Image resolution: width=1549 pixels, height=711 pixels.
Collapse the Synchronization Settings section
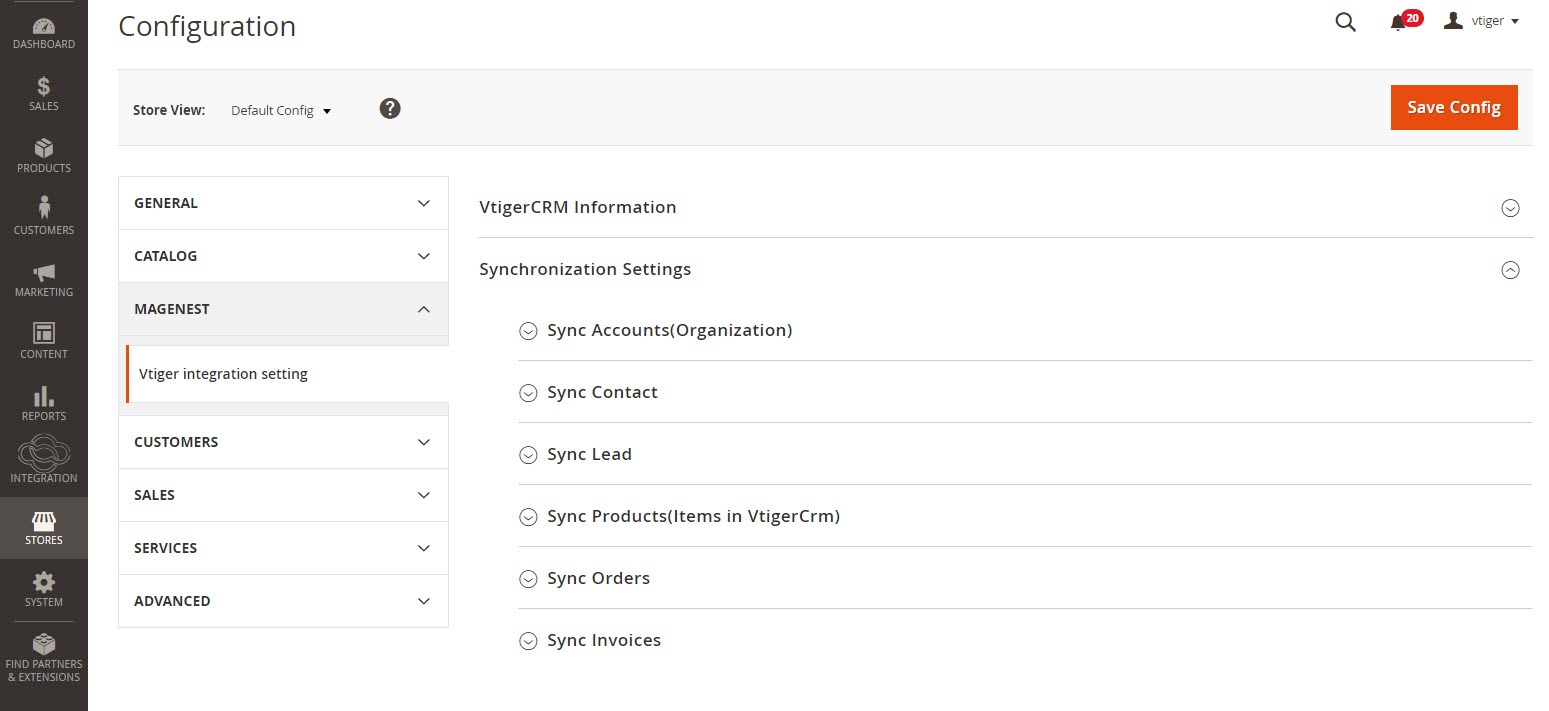coord(1510,270)
